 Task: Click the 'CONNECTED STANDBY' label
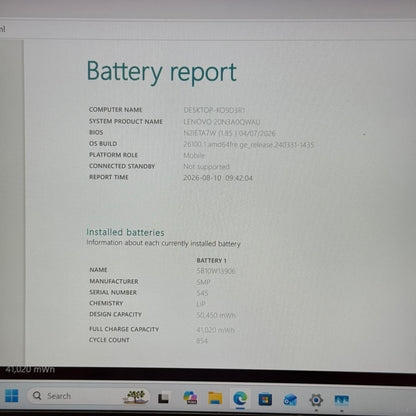pyautogui.click(x=122, y=166)
